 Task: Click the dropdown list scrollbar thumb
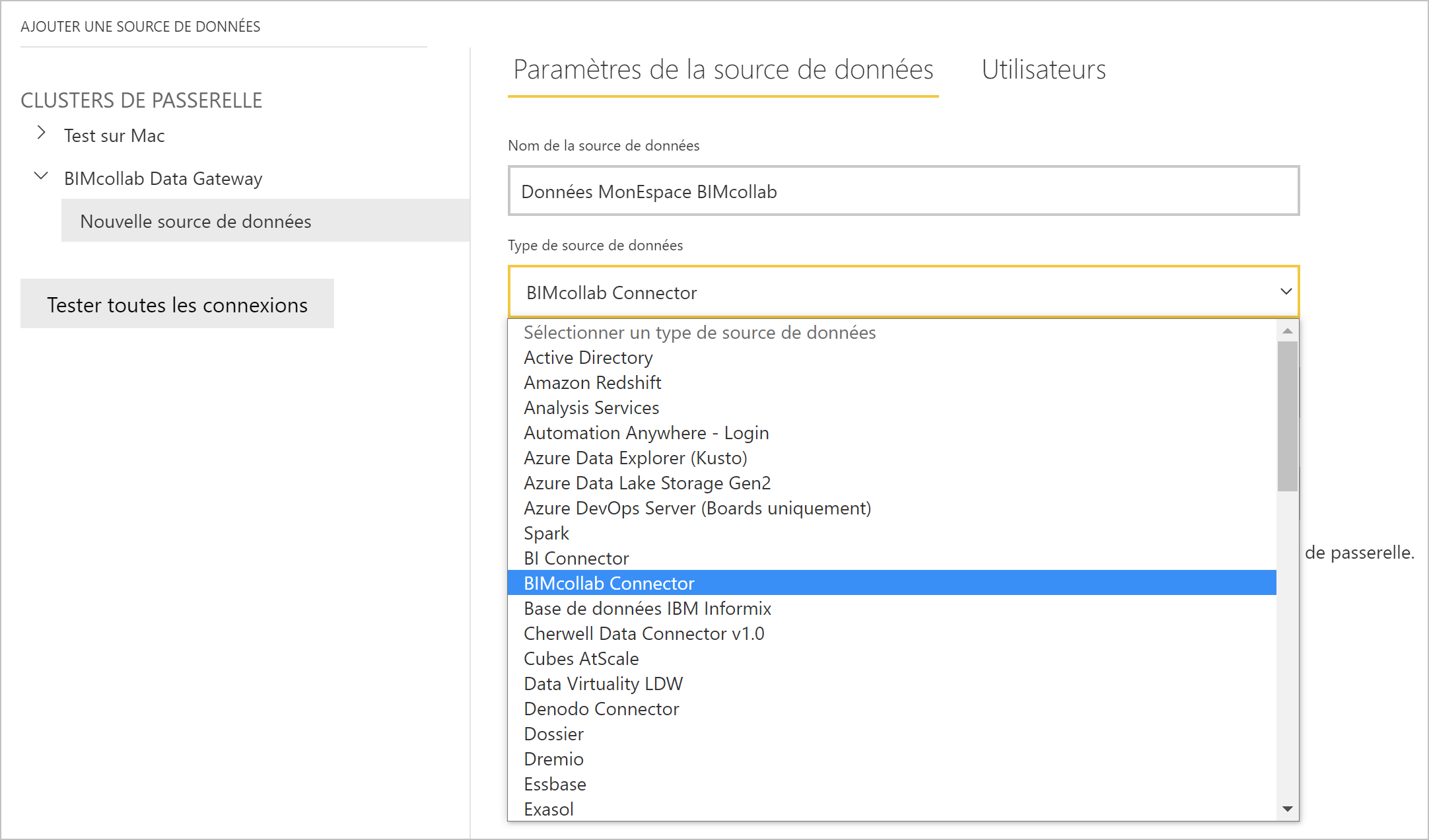1287,416
